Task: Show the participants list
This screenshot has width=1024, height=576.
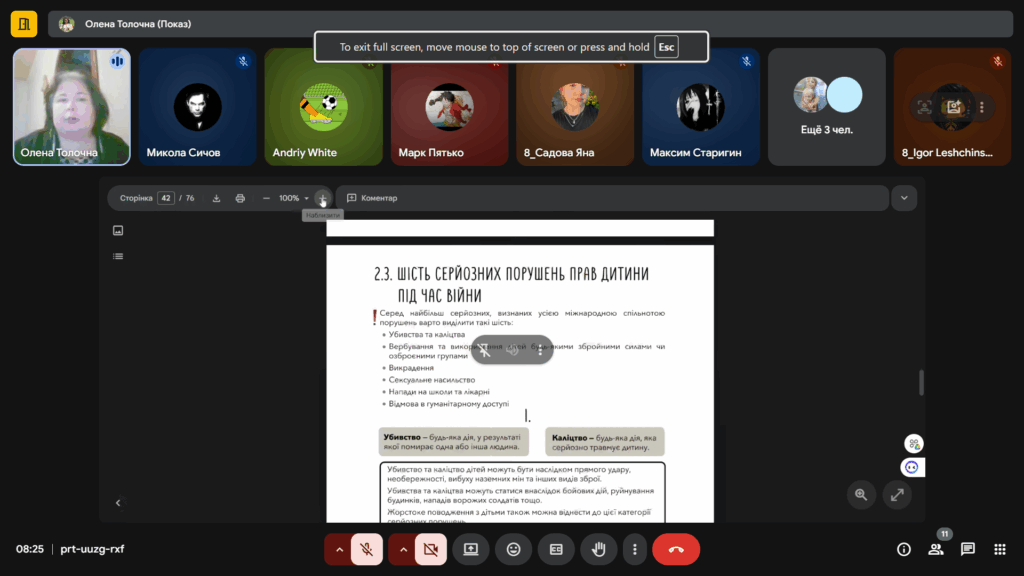Action: pyautogui.click(x=936, y=549)
